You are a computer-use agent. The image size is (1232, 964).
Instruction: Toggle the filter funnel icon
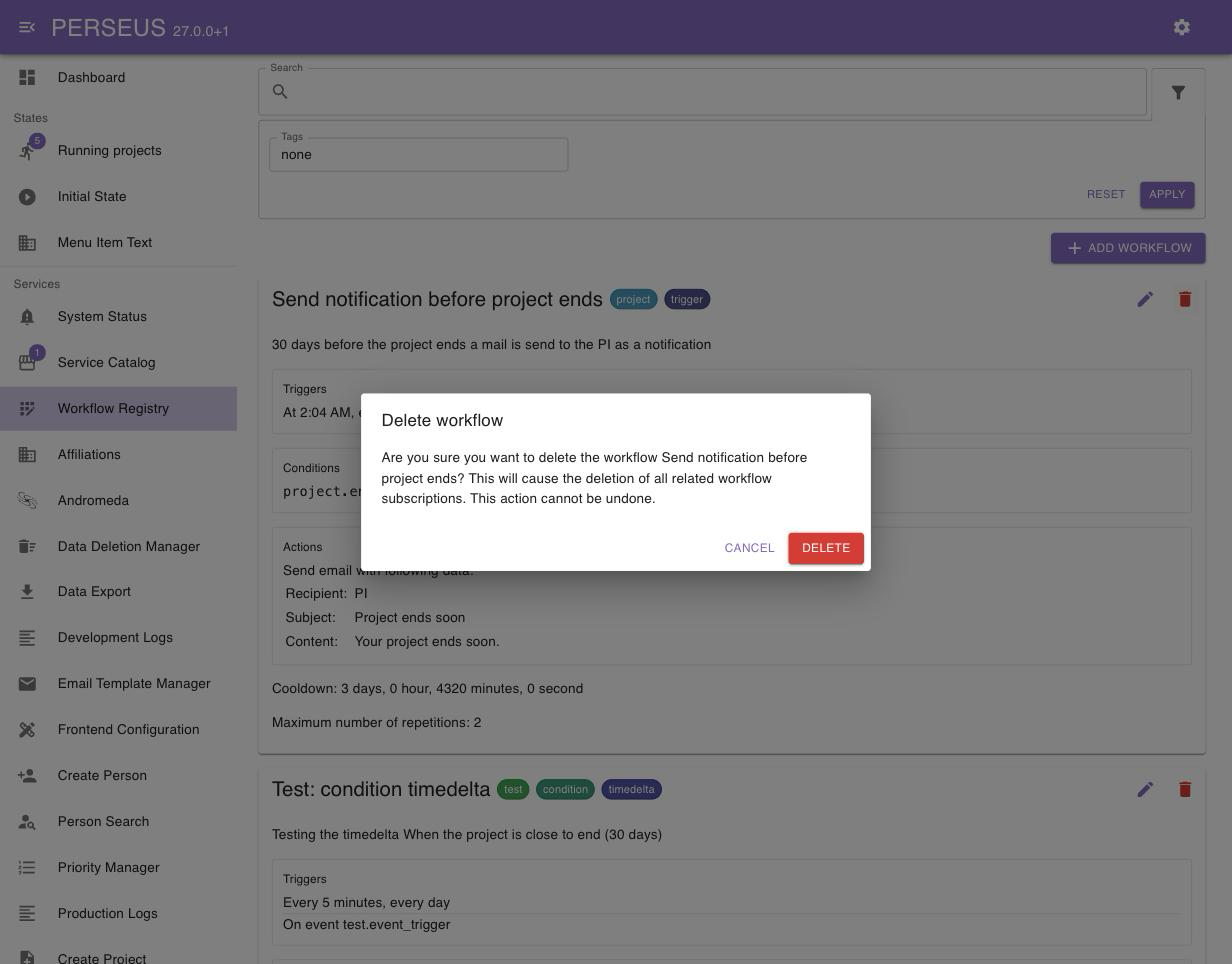tap(1178, 93)
